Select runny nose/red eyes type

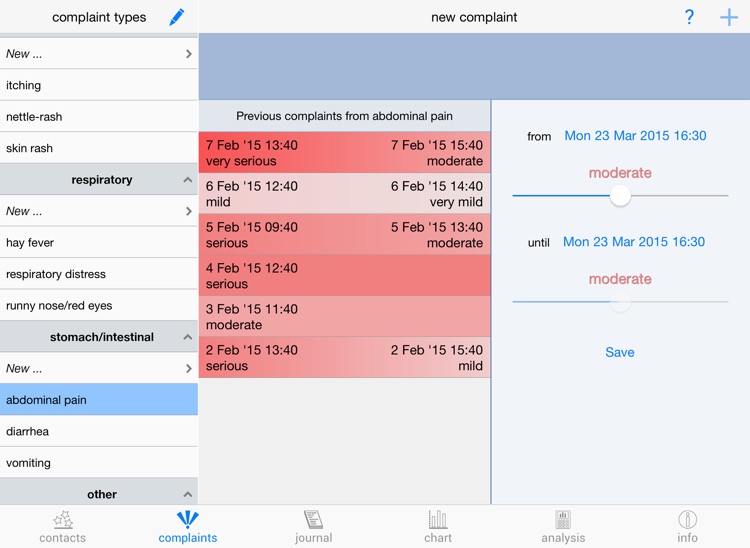tap(99, 306)
